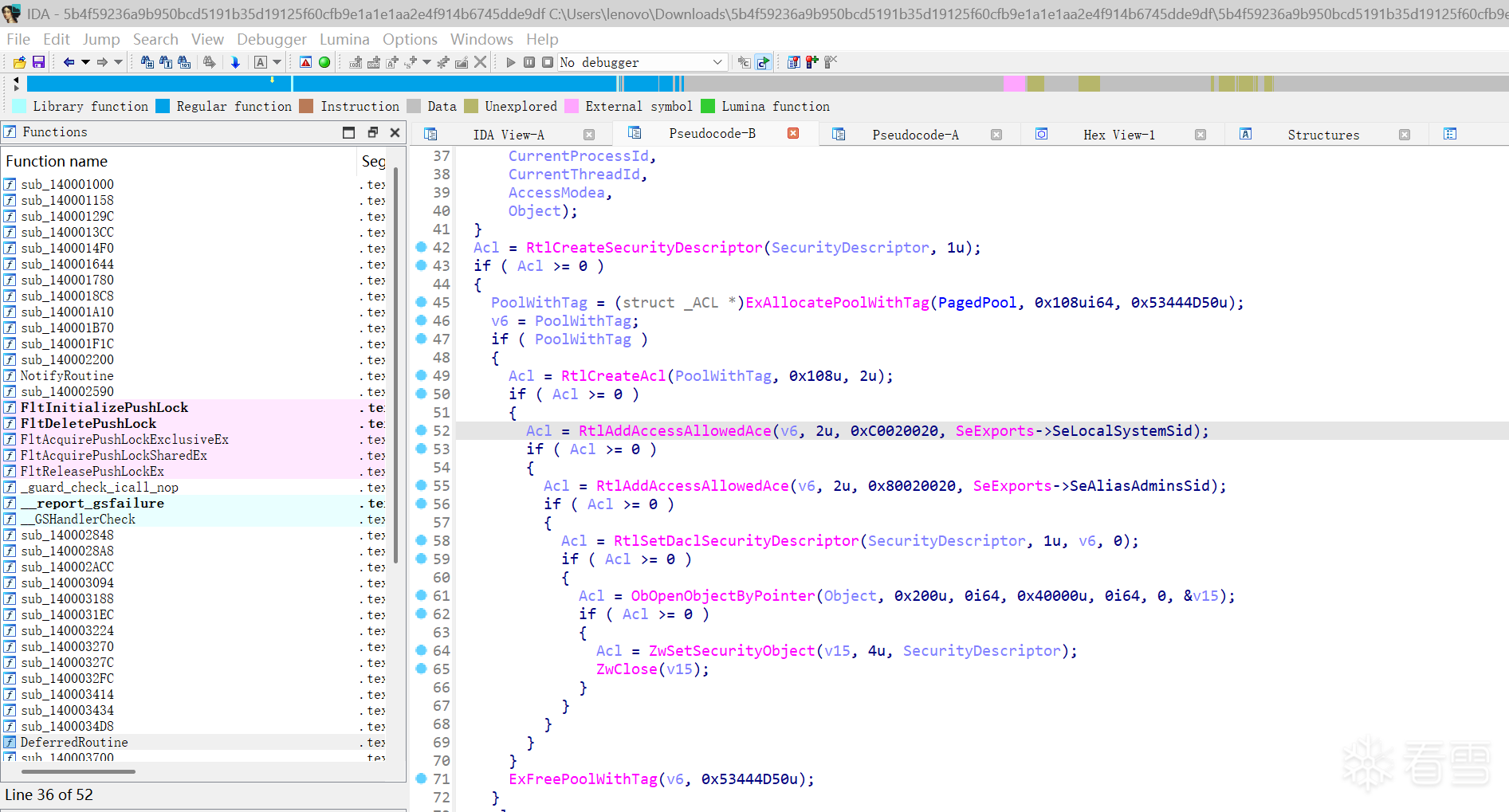Click the boxed letter A icon
Screen dimensions: 1509x812
pos(261,62)
